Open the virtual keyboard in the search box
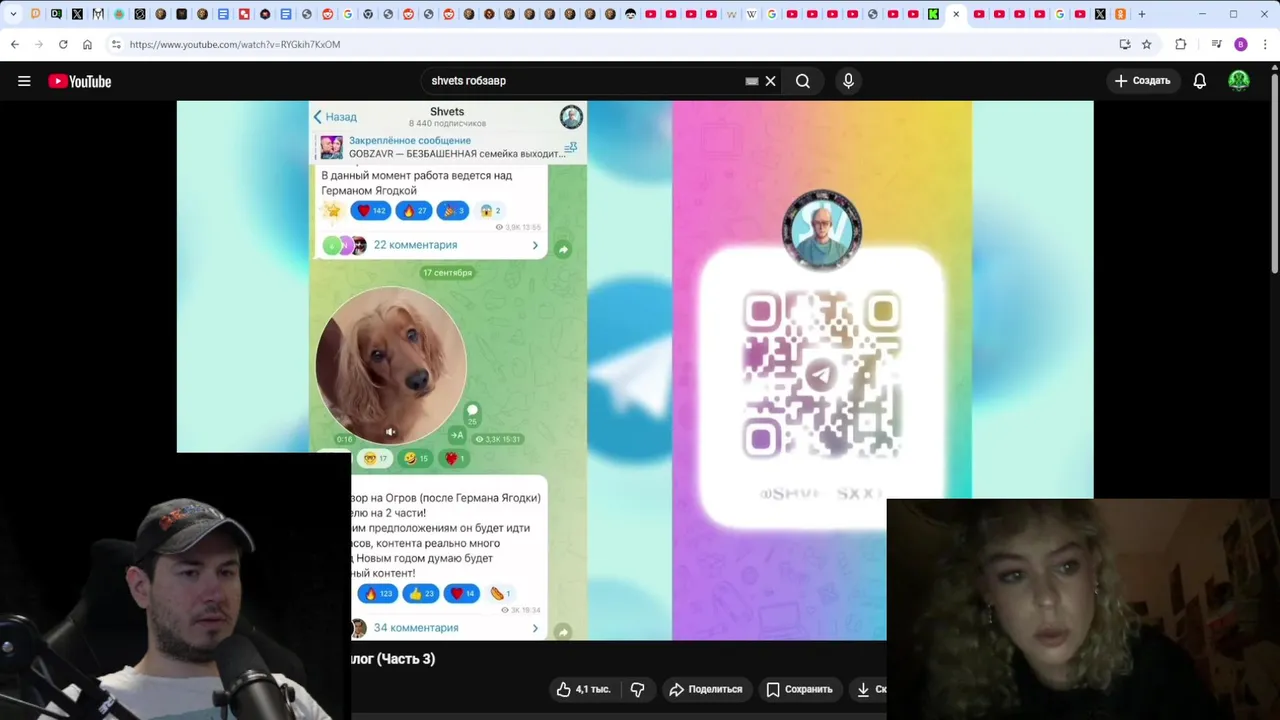Viewport: 1280px width, 720px height. tap(752, 81)
